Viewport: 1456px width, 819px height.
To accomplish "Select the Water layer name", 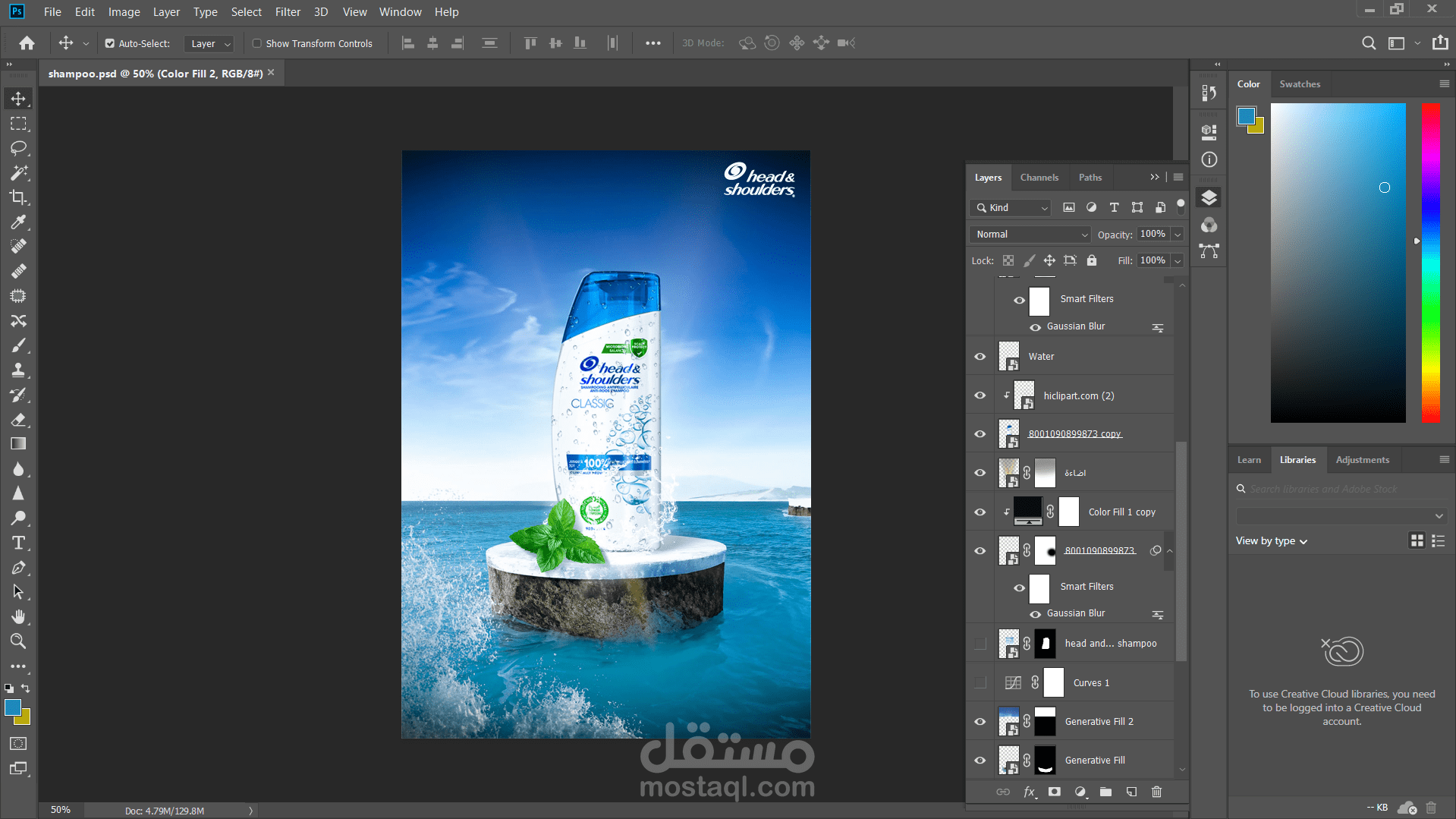I will pyautogui.click(x=1041, y=357).
